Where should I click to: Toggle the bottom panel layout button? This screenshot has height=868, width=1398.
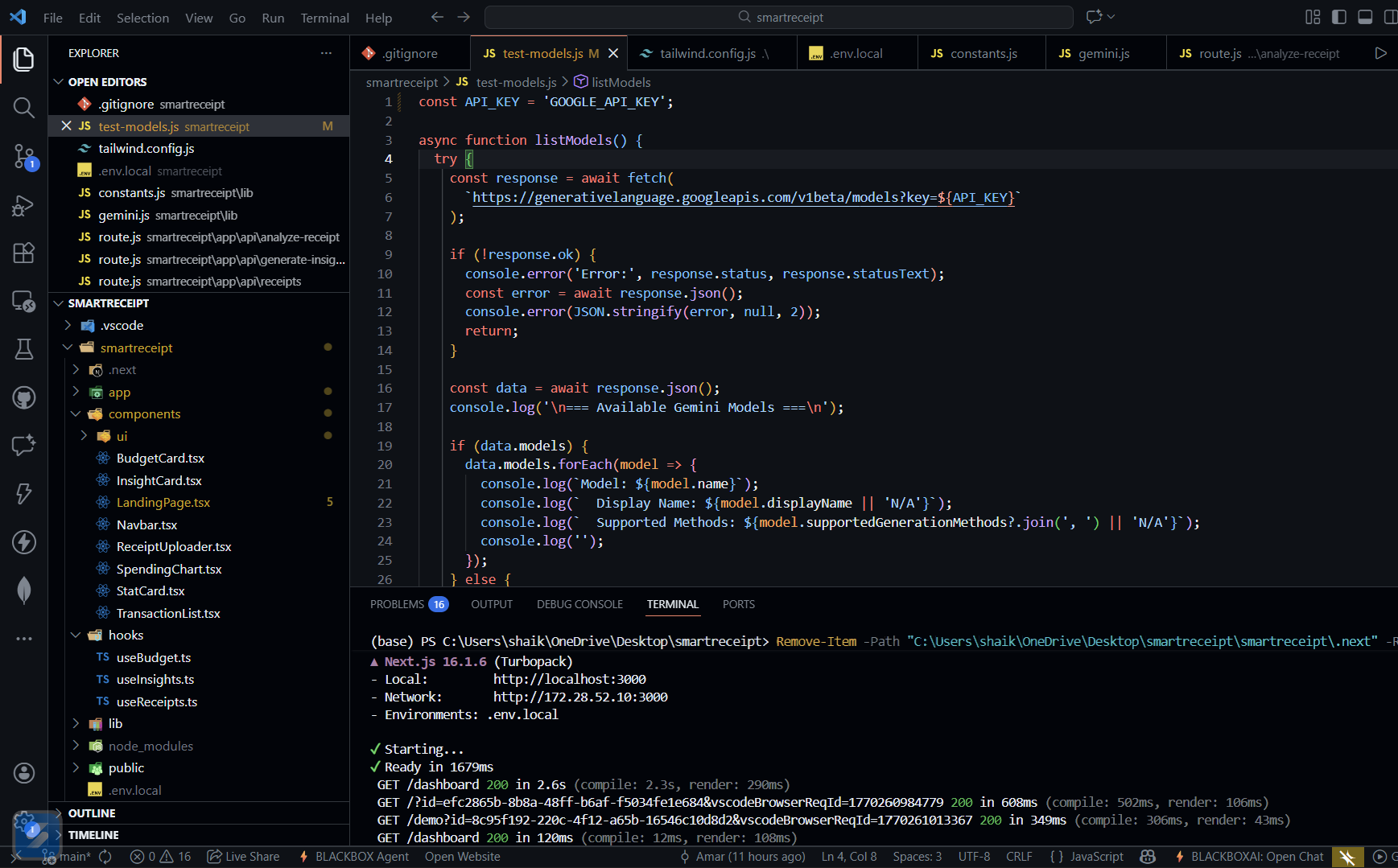1365,17
